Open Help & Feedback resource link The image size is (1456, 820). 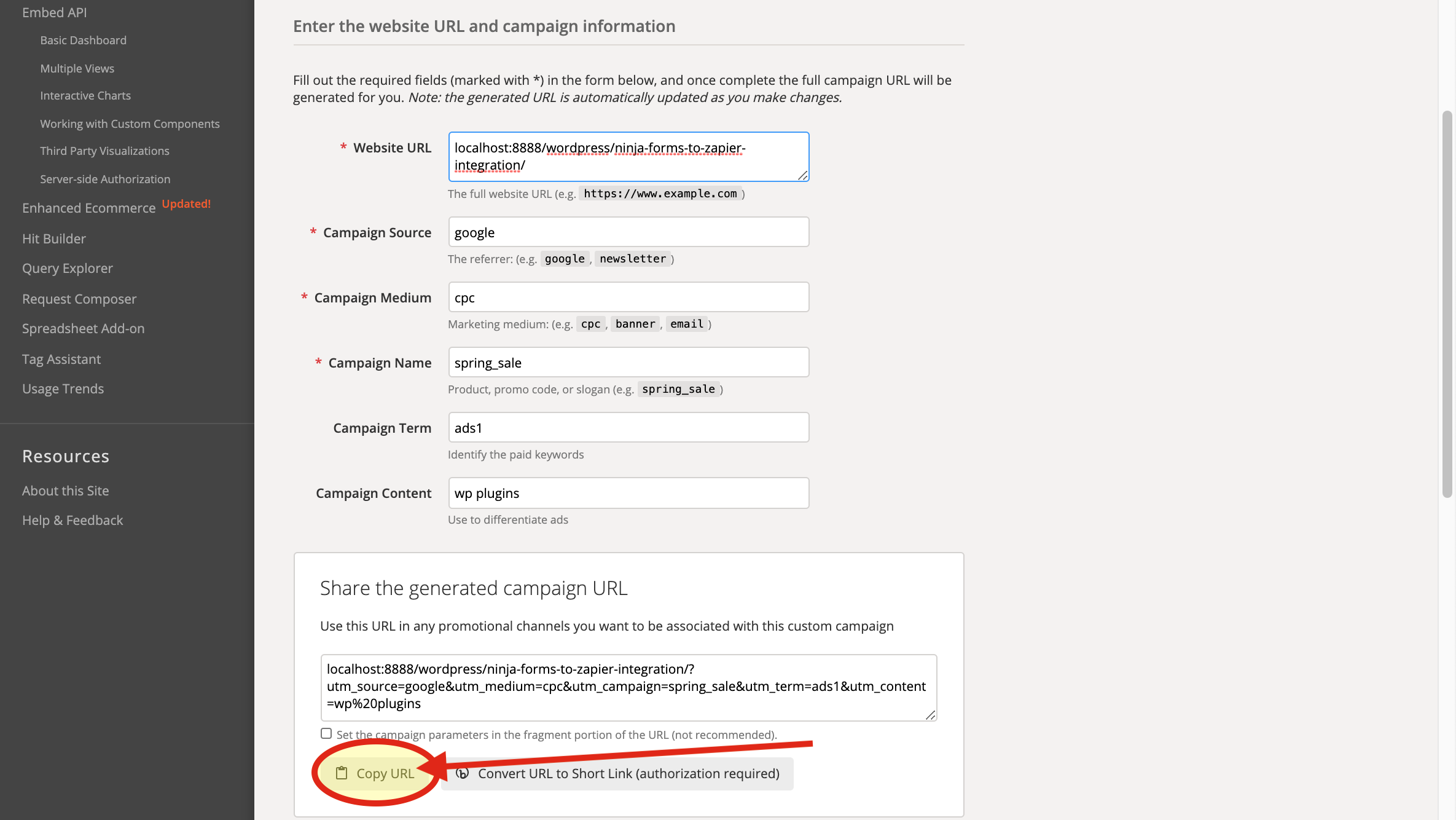coord(72,520)
